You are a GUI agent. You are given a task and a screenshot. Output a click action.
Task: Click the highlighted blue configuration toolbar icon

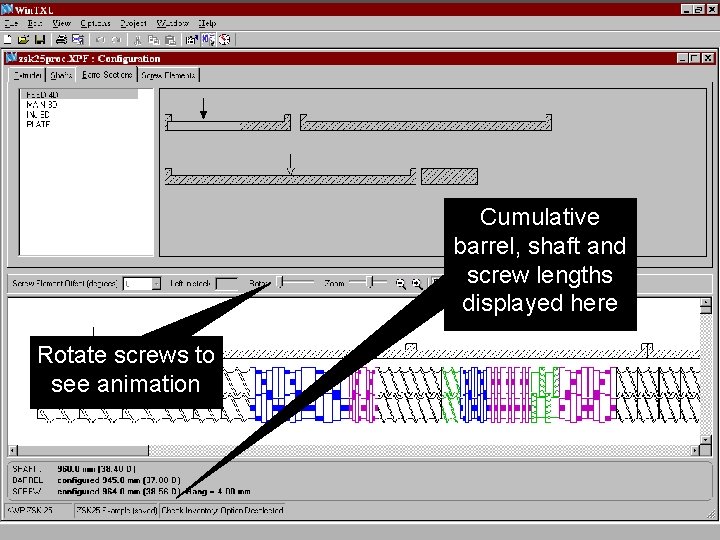(x=208, y=40)
